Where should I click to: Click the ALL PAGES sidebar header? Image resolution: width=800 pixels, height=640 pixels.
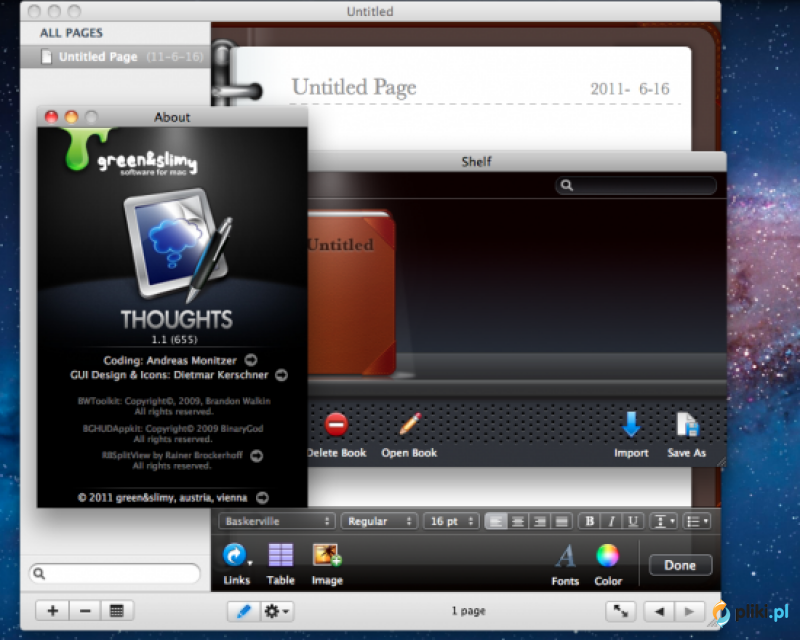(x=71, y=33)
